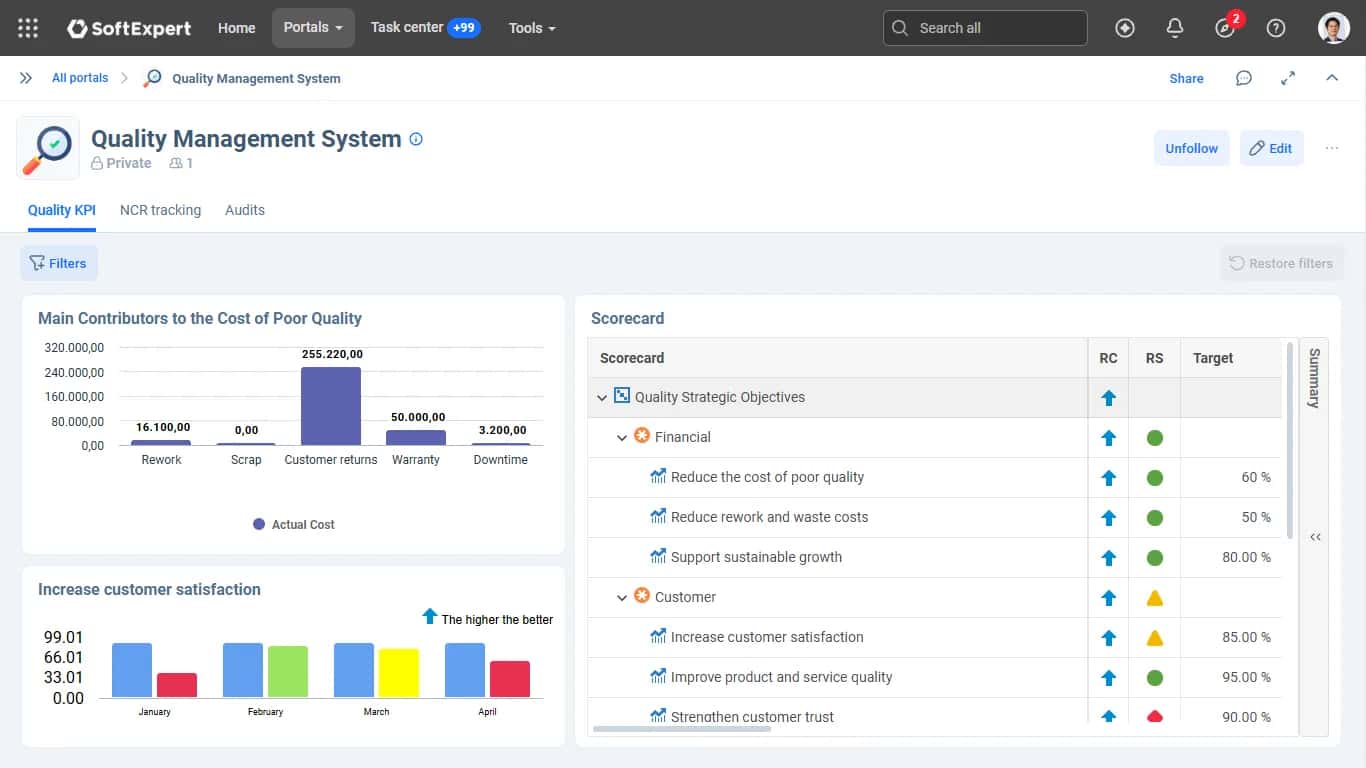
Task: Click the Edit portal button
Action: 1271,148
